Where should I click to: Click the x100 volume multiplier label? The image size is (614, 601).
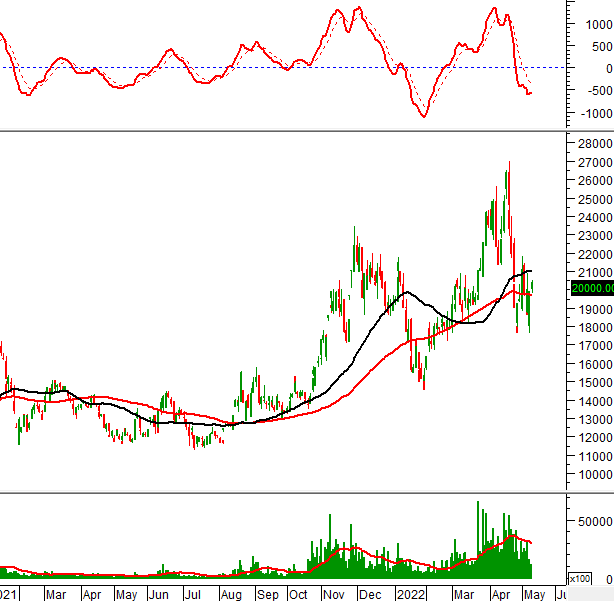(x=579, y=578)
